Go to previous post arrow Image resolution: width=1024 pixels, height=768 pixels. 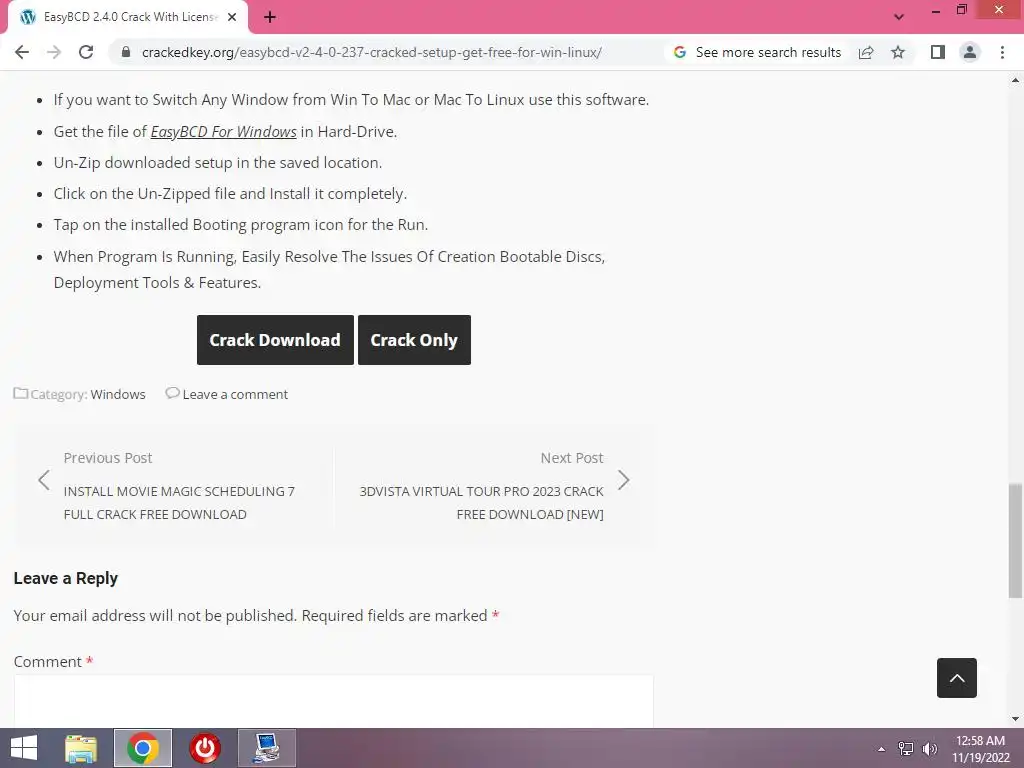tap(44, 481)
